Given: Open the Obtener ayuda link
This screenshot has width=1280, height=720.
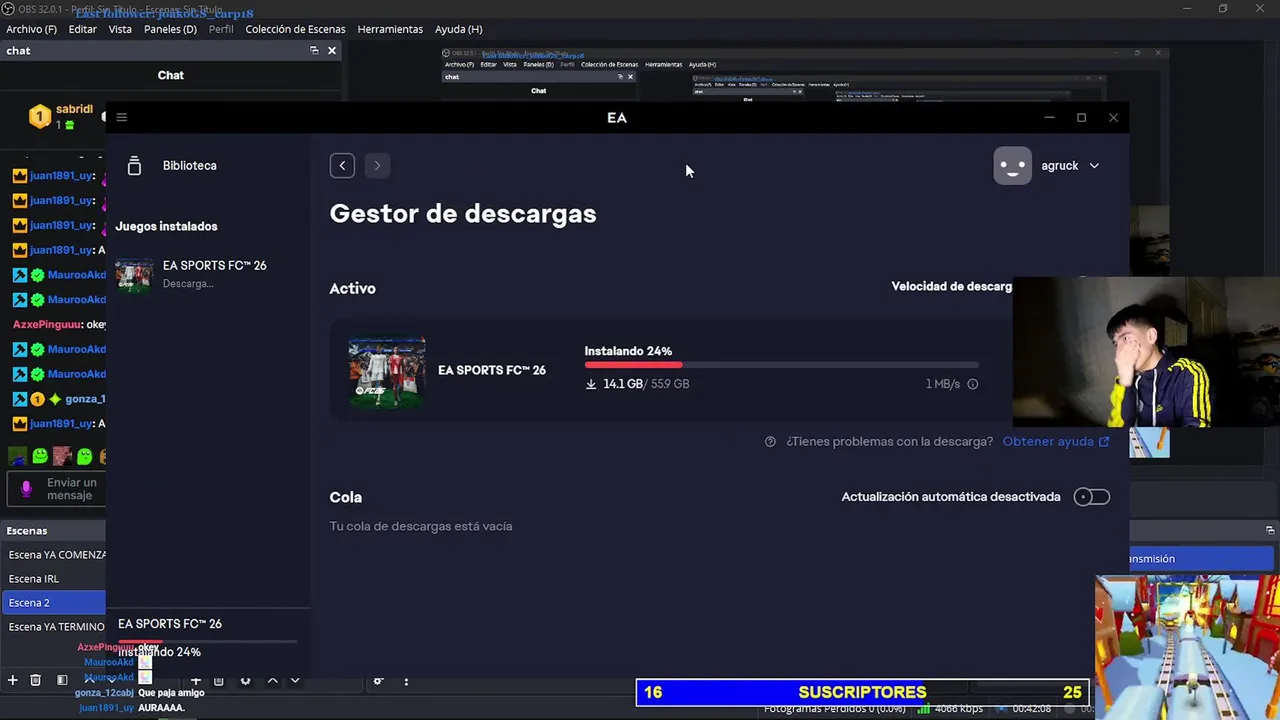Looking at the screenshot, I should [1056, 442].
